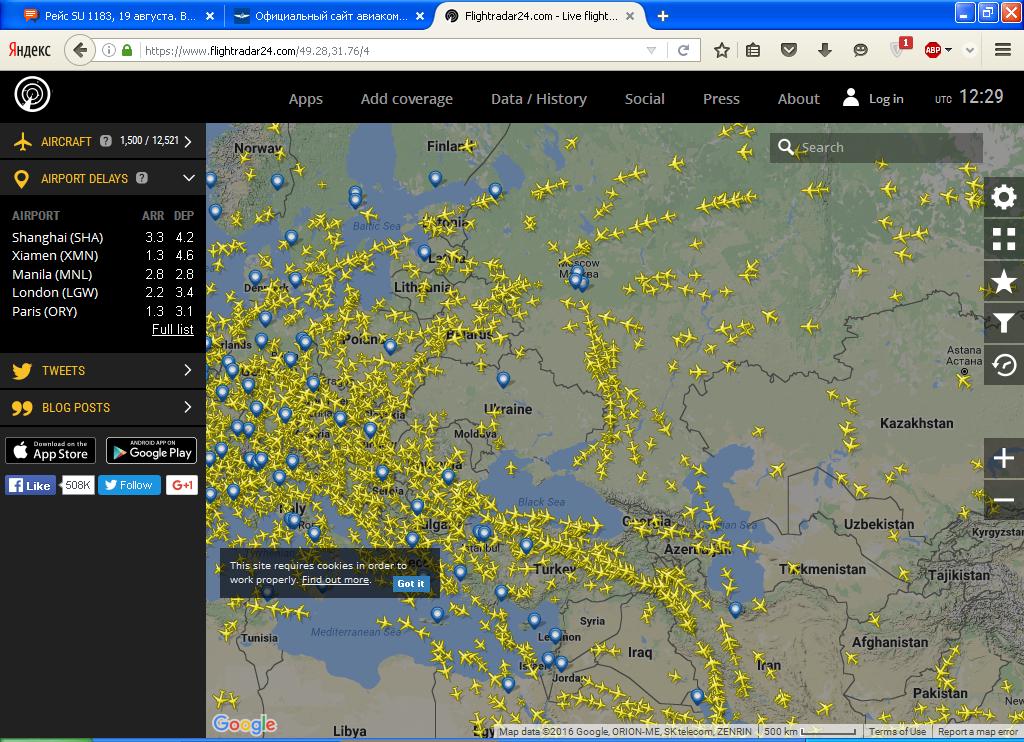Click the help question mark beside Aircraft
The width and height of the screenshot is (1024, 742).
(106, 140)
